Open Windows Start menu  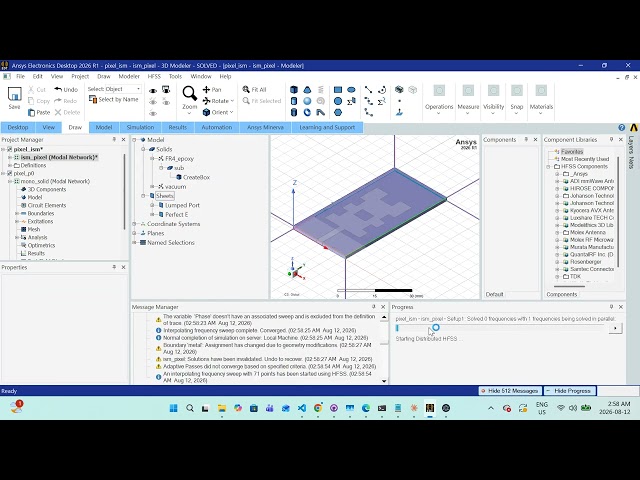(x=173, y=408)
